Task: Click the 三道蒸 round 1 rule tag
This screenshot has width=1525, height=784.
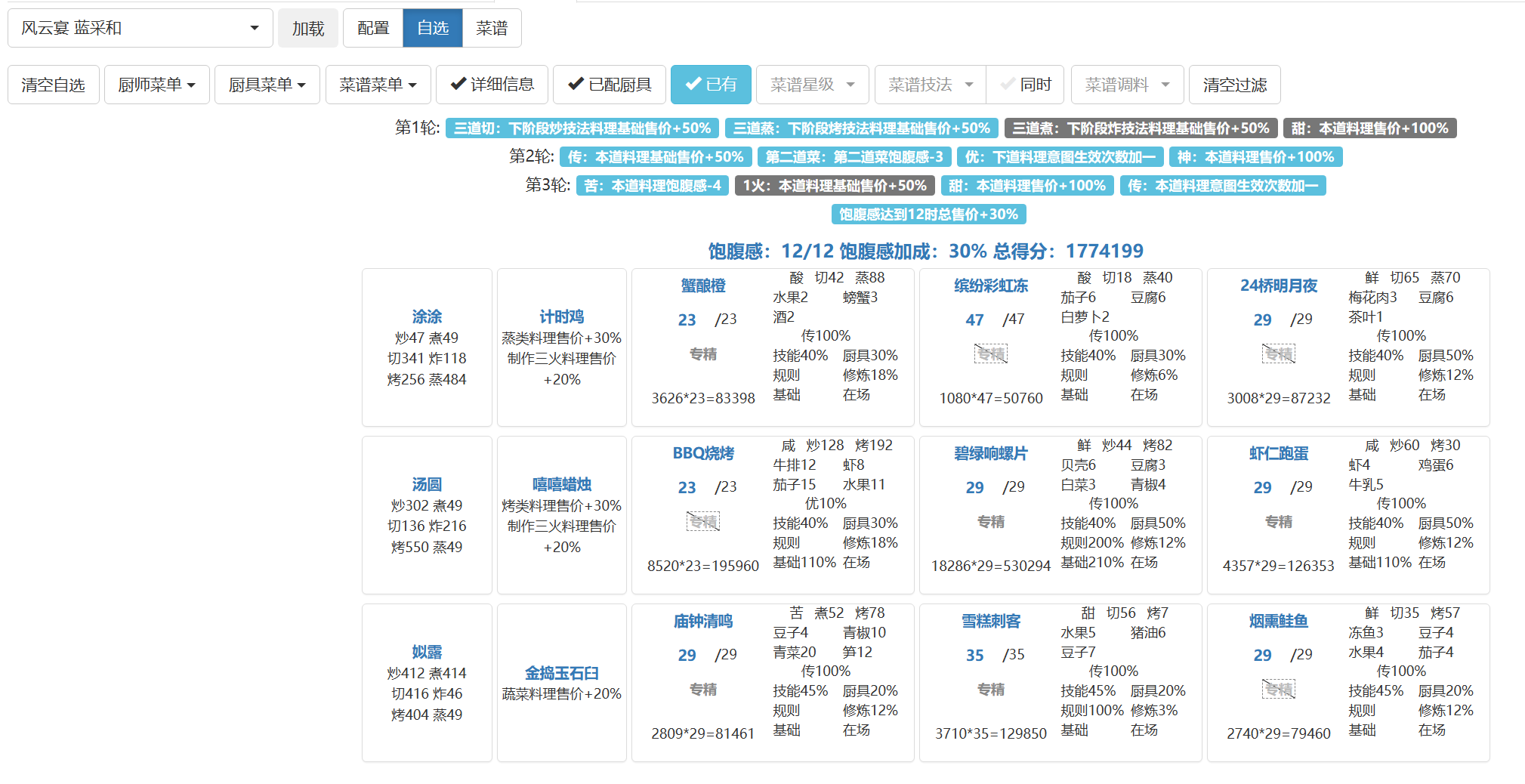Action: pyautogui.click(x=862, y=128)
